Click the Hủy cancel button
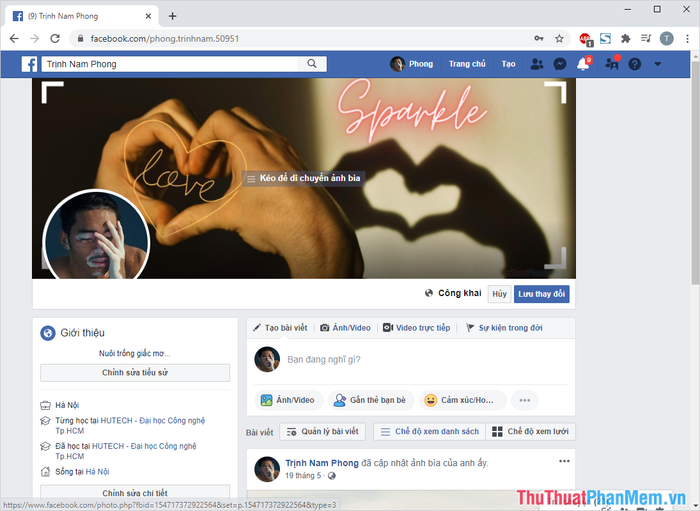 499,294
